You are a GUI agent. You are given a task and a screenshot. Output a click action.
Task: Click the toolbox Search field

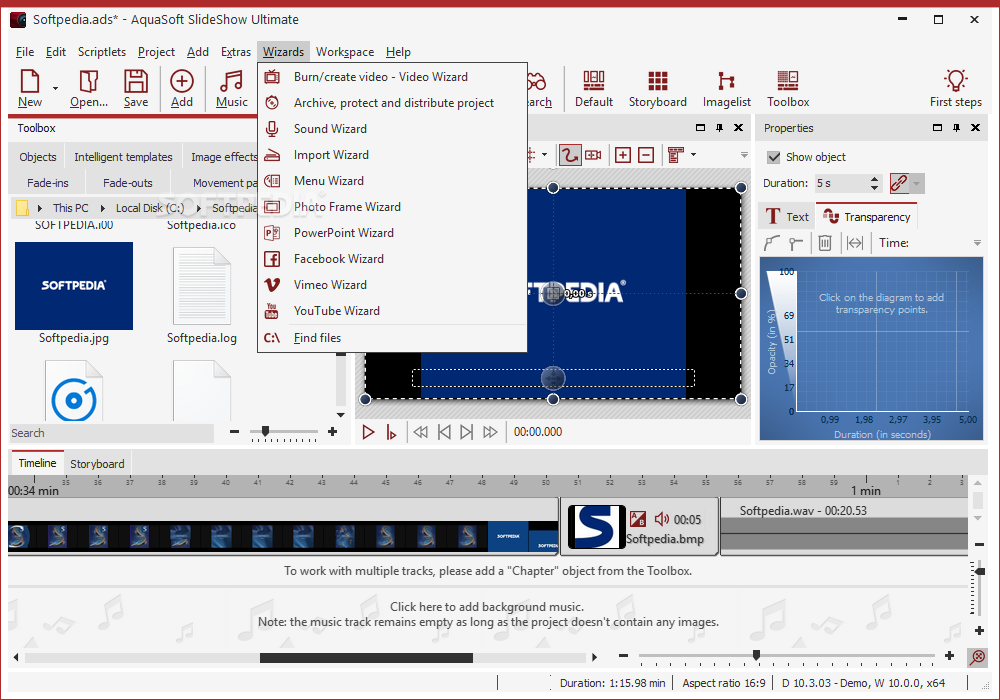coord(112,434)
